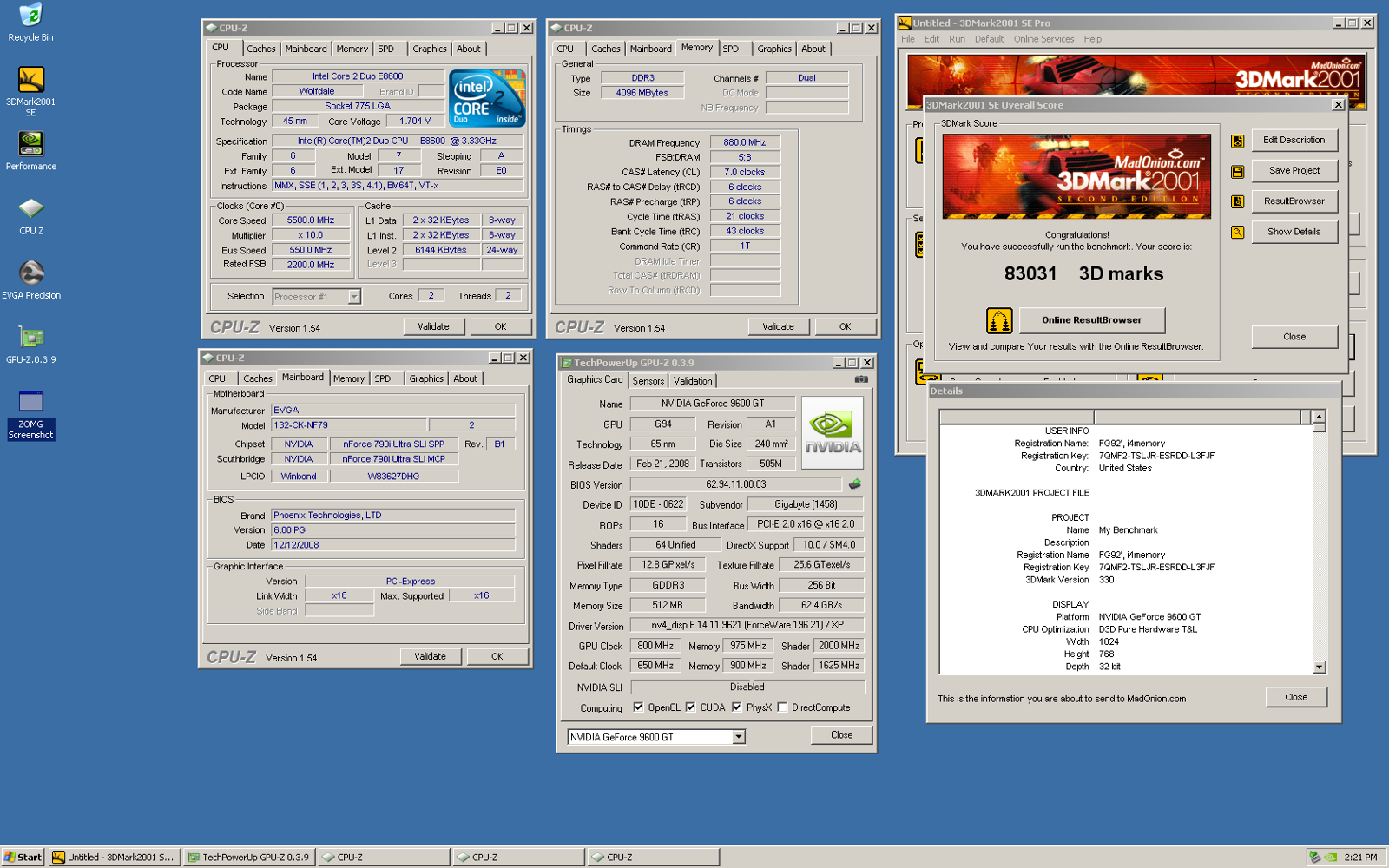This screenshot has width=1389, height=868.
Task: Open the Sensors tab in GPU-Z
Action: [x=648, y=381]
